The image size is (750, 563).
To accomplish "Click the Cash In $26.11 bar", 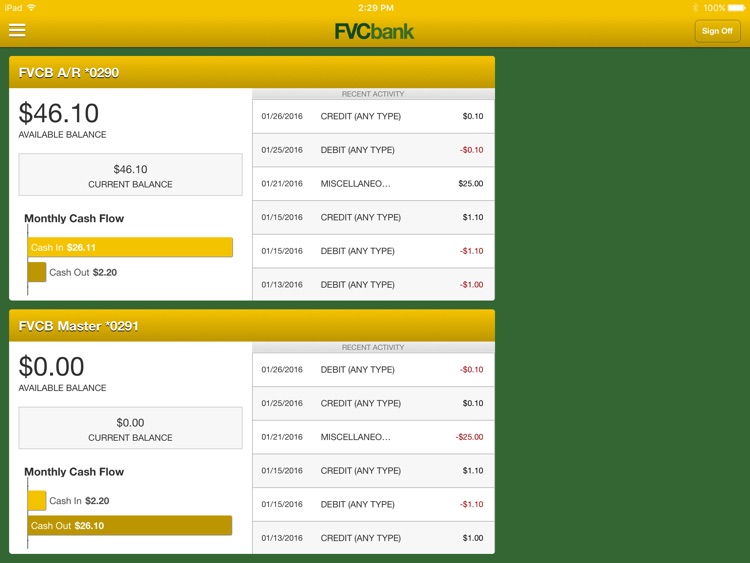I will click(130, 247).
